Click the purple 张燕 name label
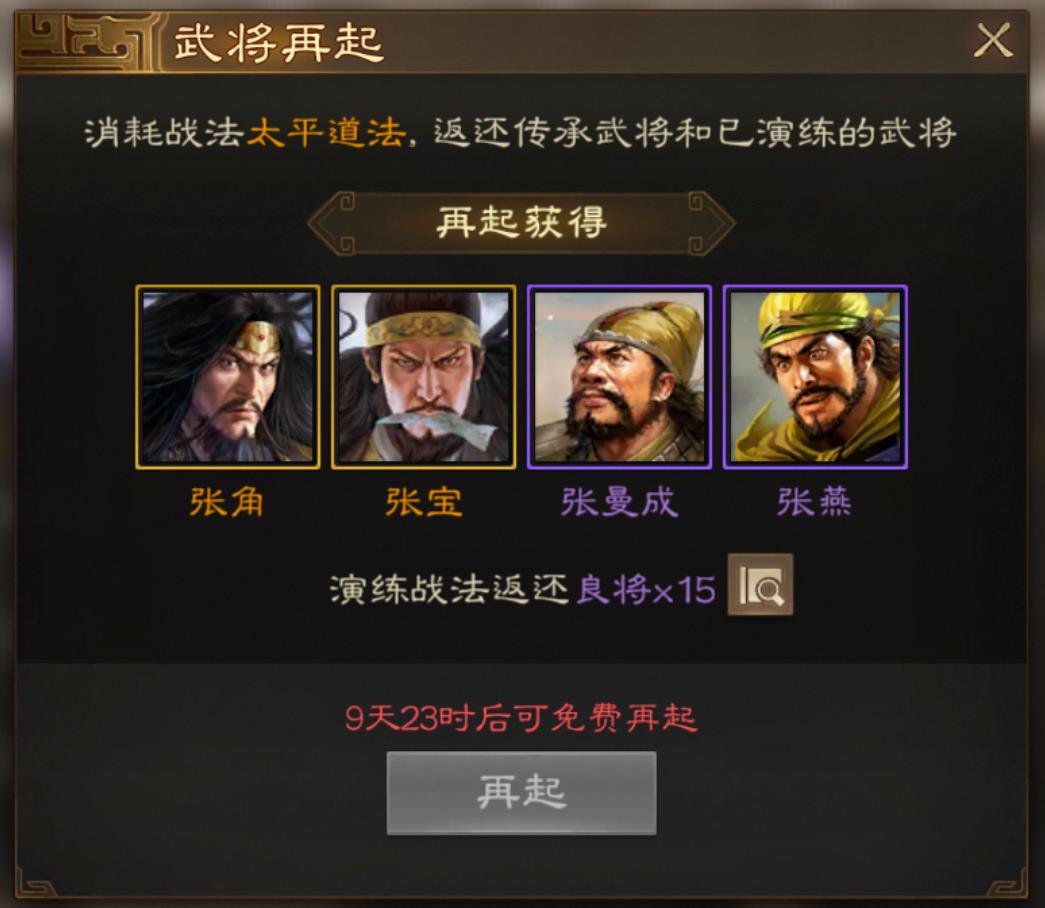 [814, 502]
